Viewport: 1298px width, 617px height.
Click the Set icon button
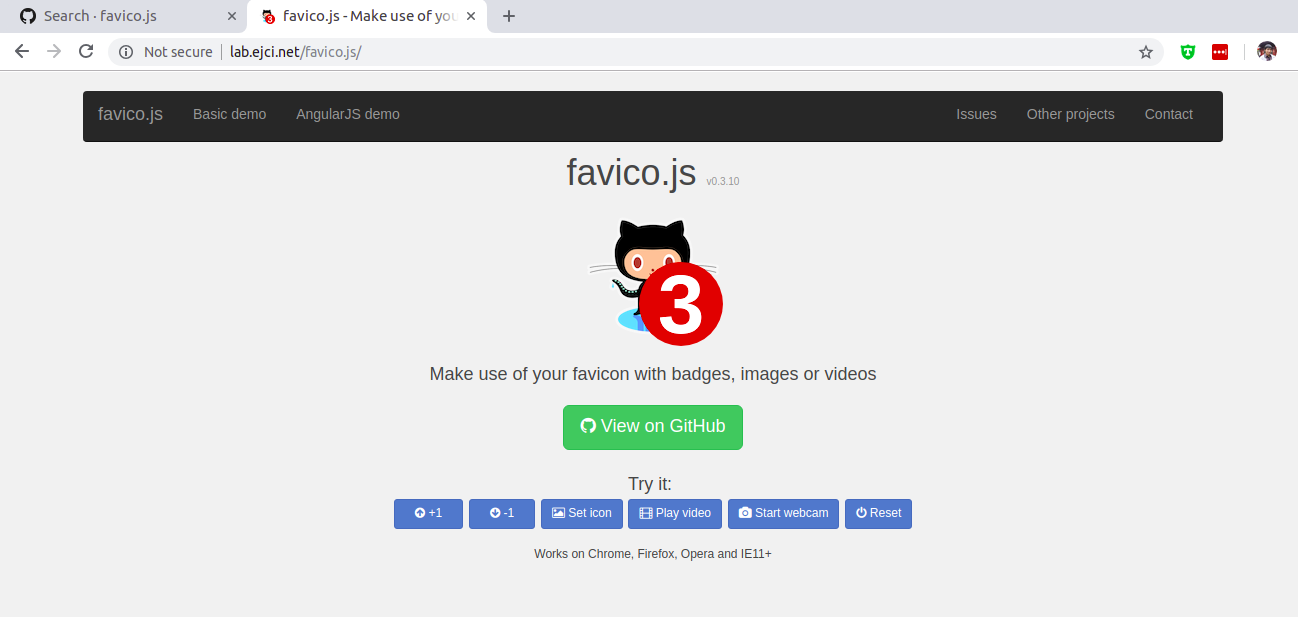(582, 513)
